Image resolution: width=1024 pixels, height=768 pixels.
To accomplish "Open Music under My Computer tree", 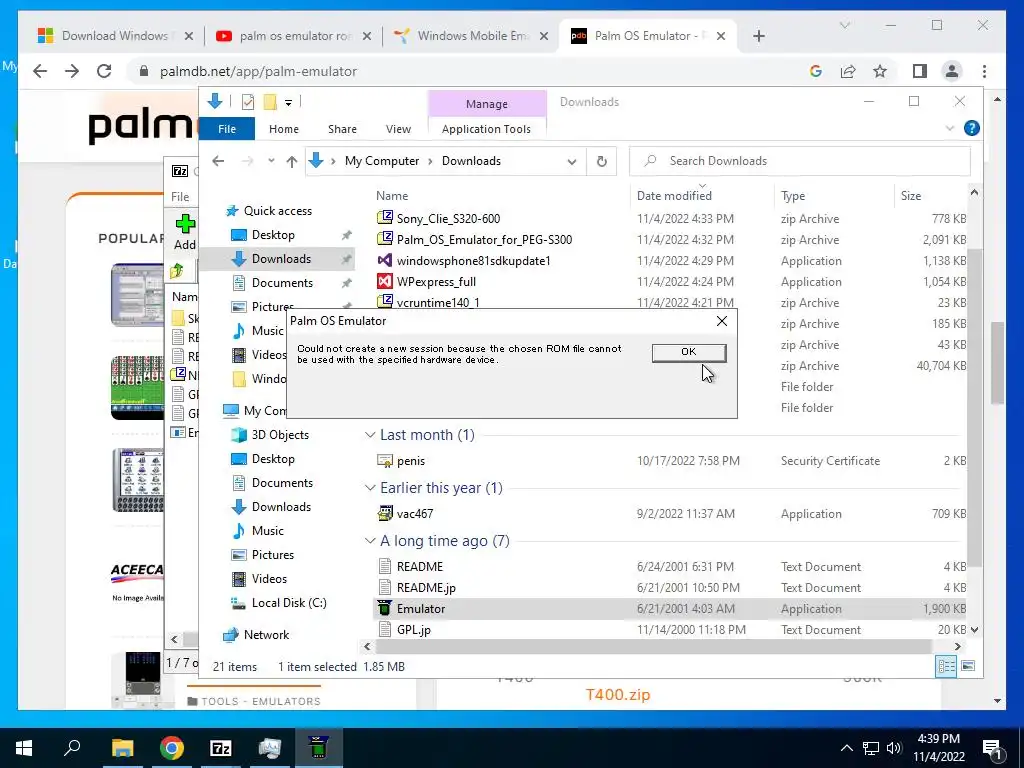I will tap(267, 531).
